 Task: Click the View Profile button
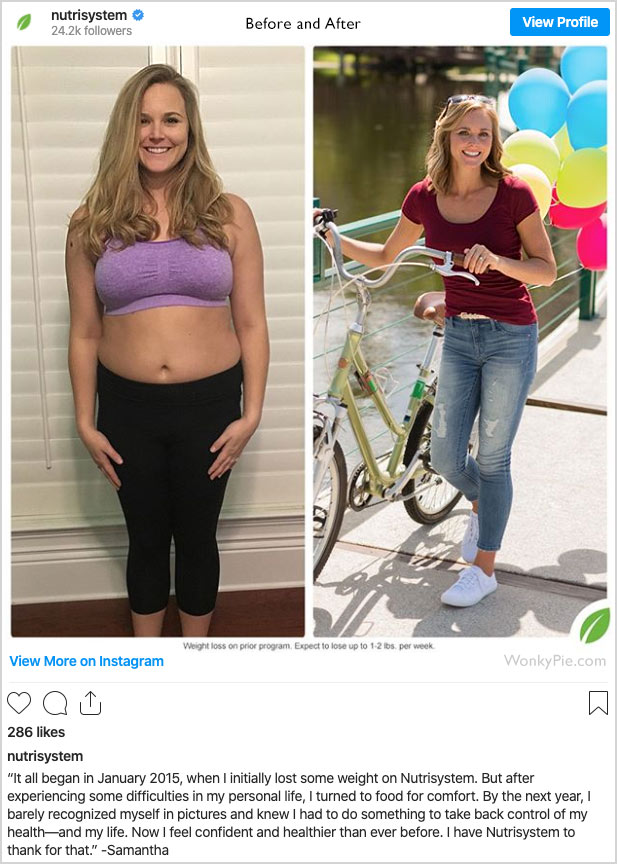tap(560, 22)
